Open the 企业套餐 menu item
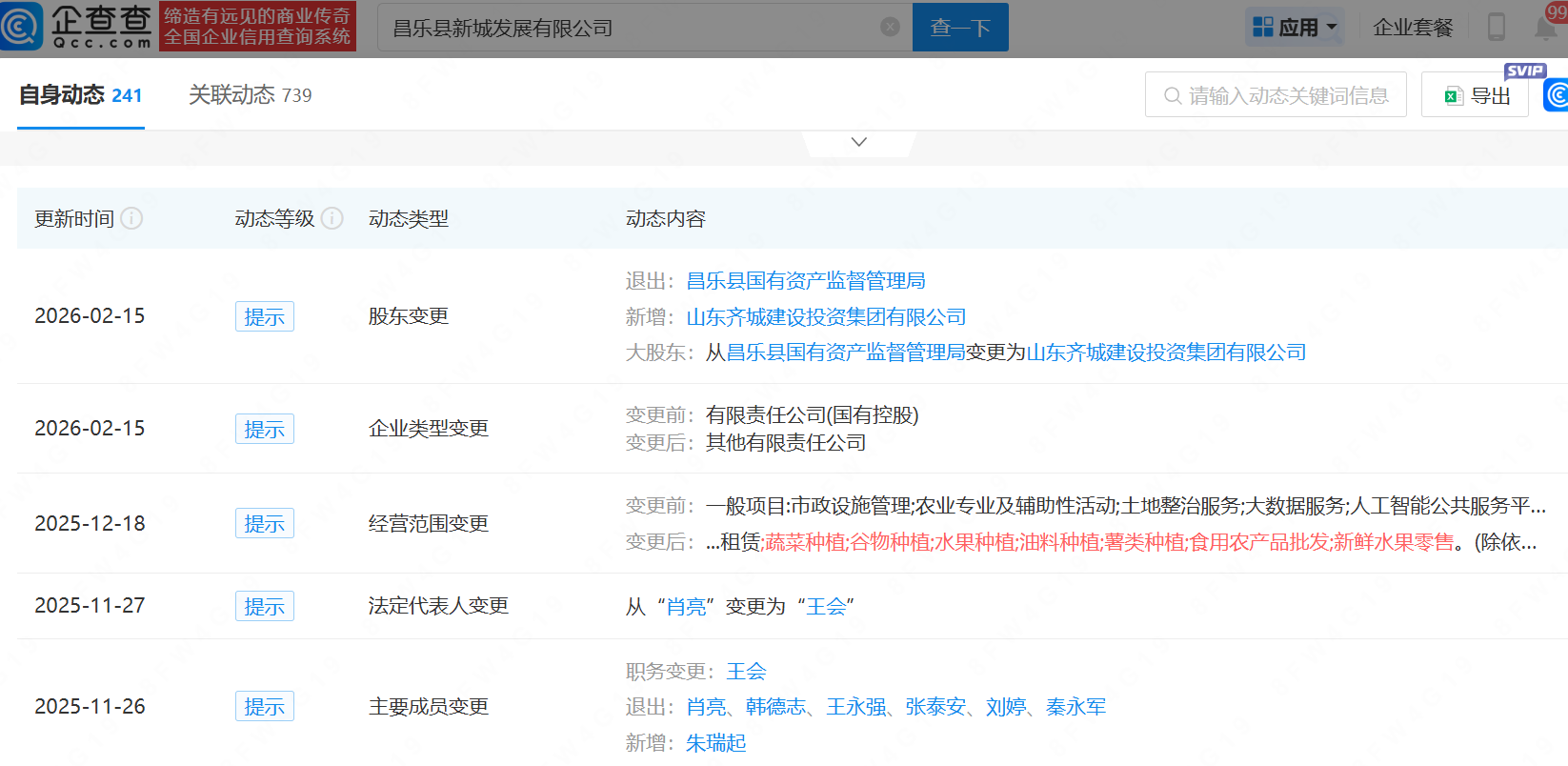 (x=1413, y=27)
